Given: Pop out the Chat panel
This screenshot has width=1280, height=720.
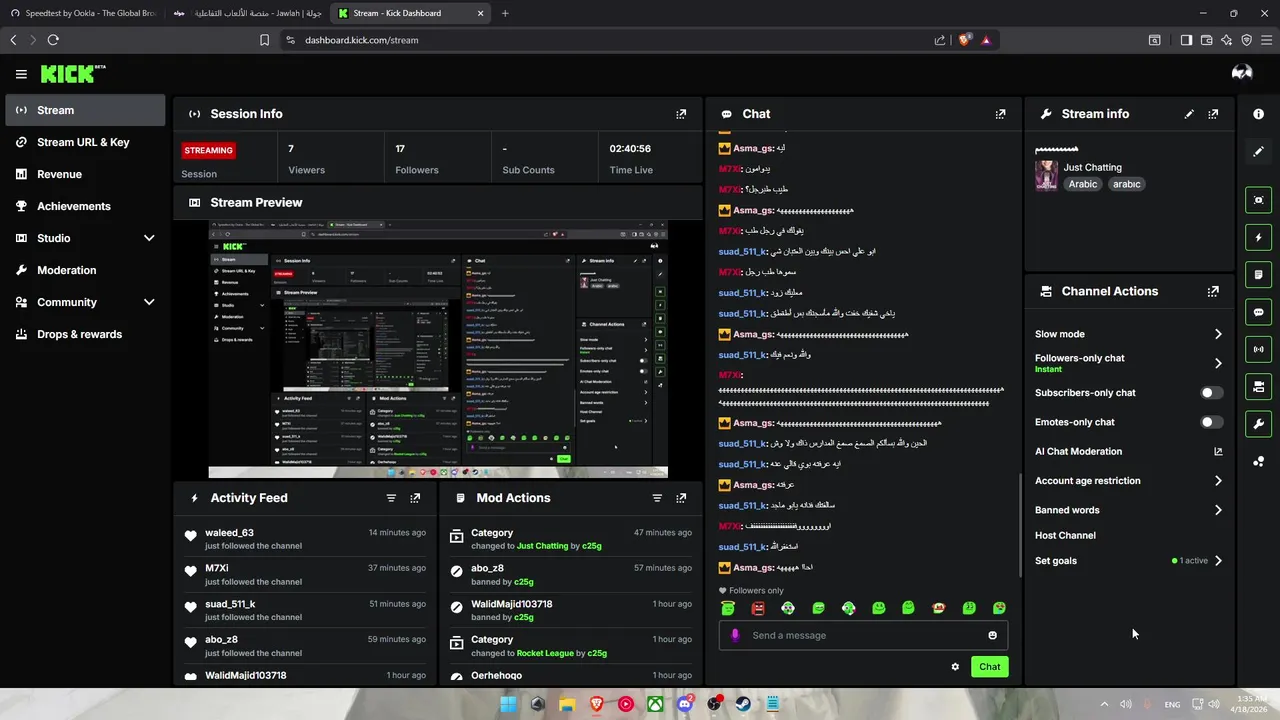Looking at the screenshot, I should 1000,114.
